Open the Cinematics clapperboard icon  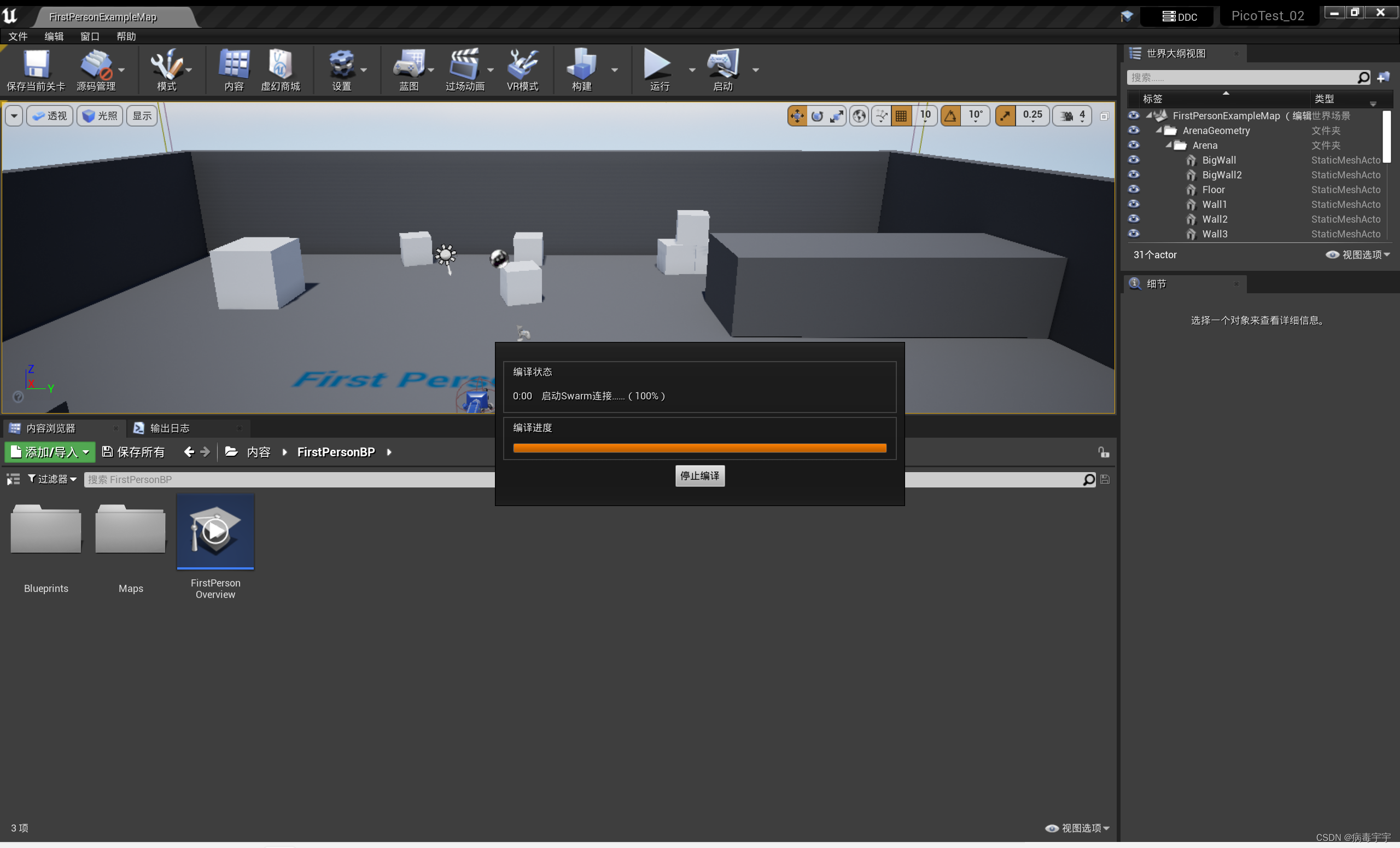coord(464,65)
